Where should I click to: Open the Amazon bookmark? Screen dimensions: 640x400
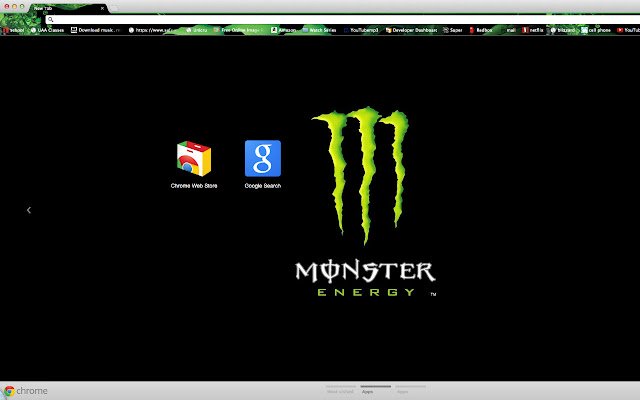click(284, 30)
